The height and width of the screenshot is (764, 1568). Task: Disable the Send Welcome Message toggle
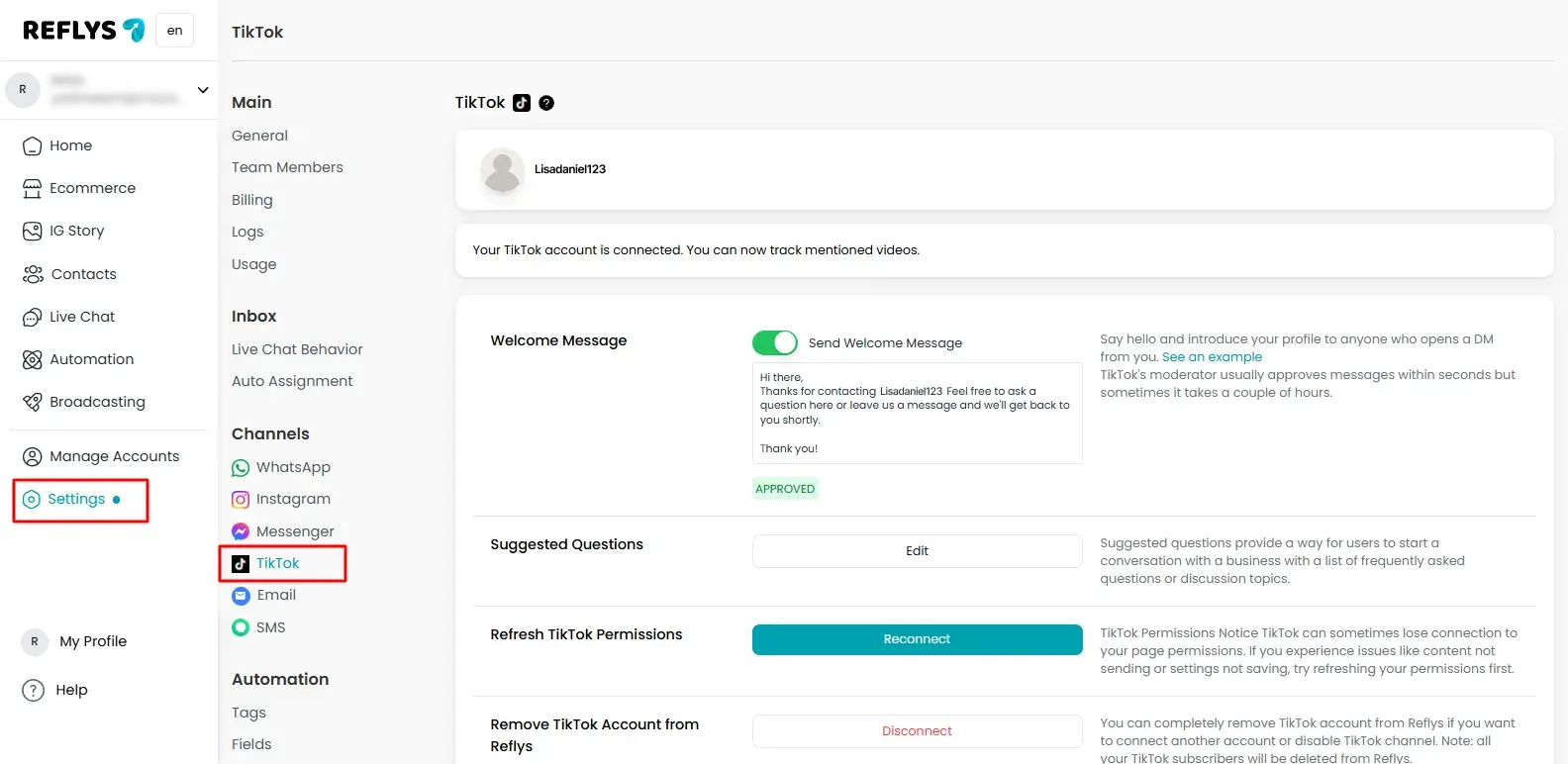pos(774,342)
